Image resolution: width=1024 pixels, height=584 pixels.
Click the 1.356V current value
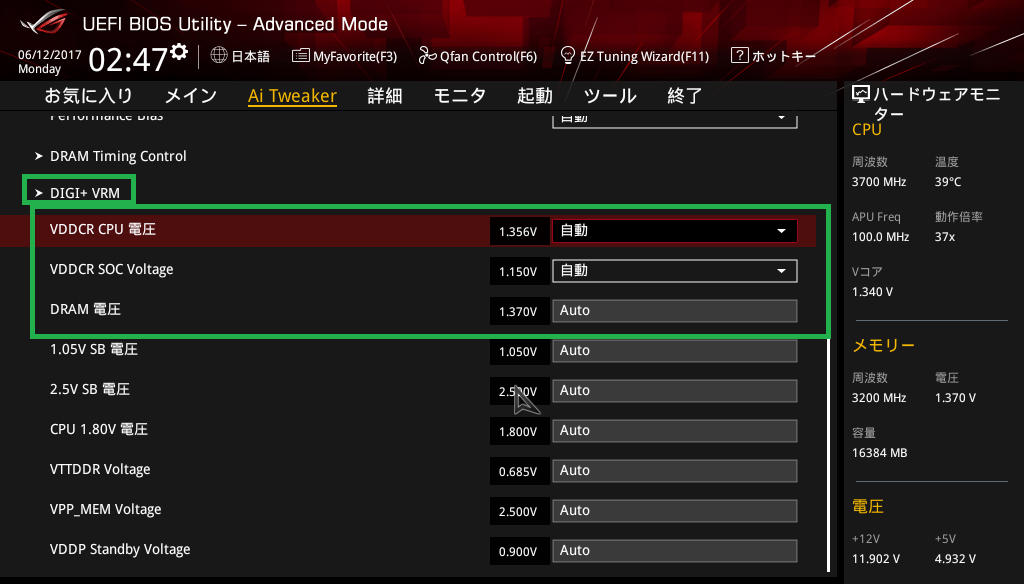pyautogui.click(x=519, y=232)
